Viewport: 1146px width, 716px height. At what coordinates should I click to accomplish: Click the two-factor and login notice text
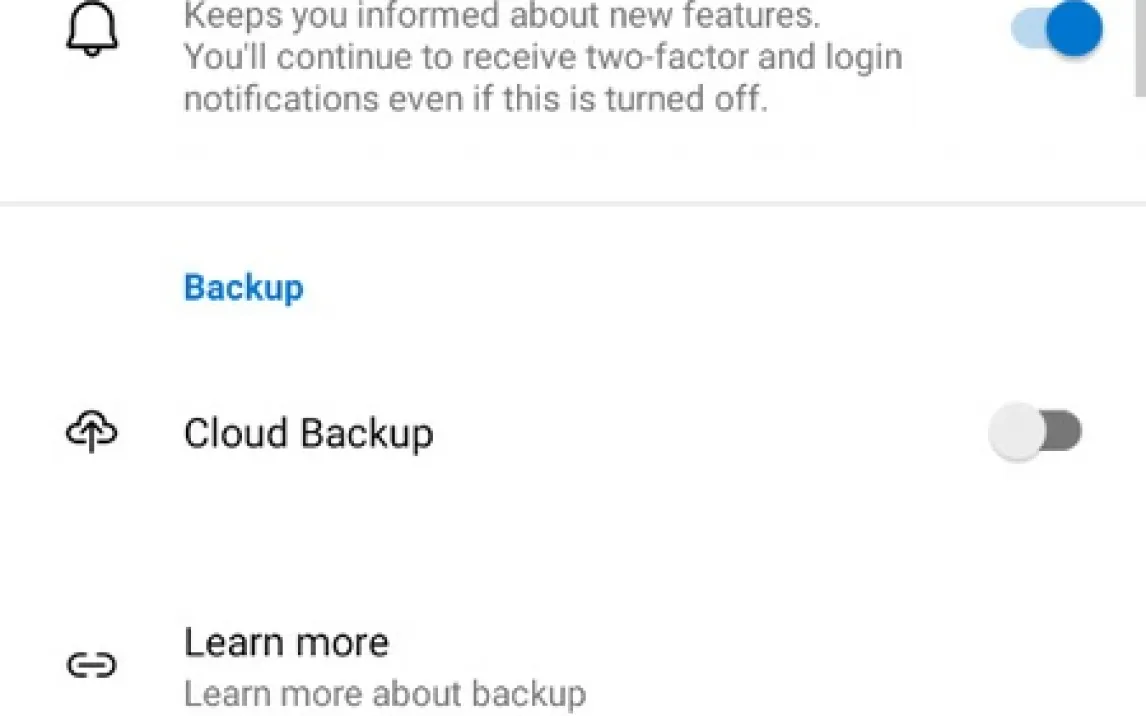point(543,57)
